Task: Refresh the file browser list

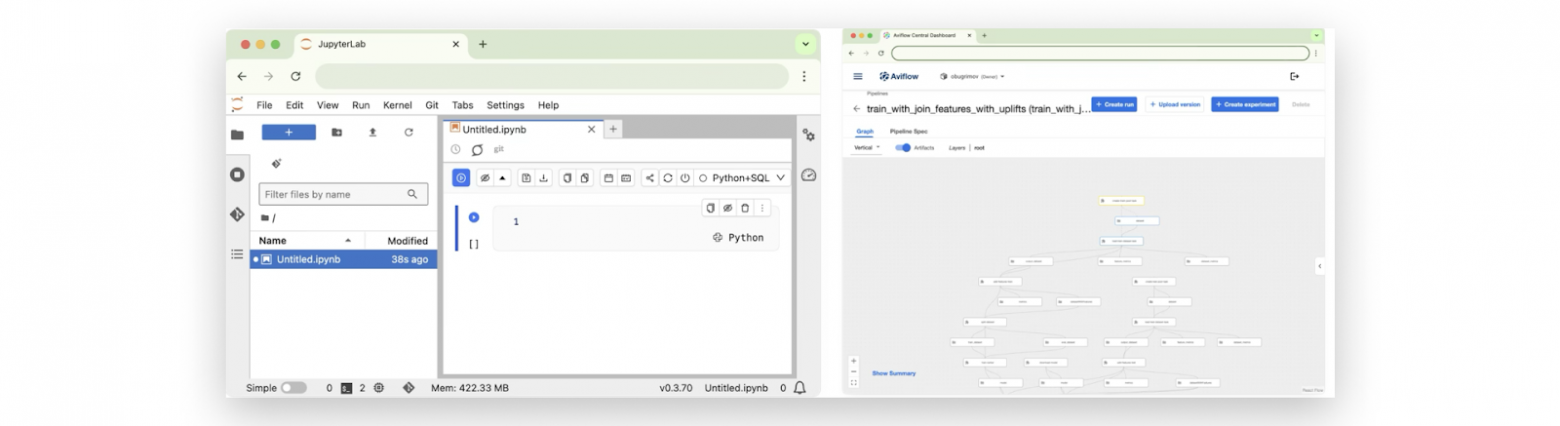Action: click(x=408, y=132)
